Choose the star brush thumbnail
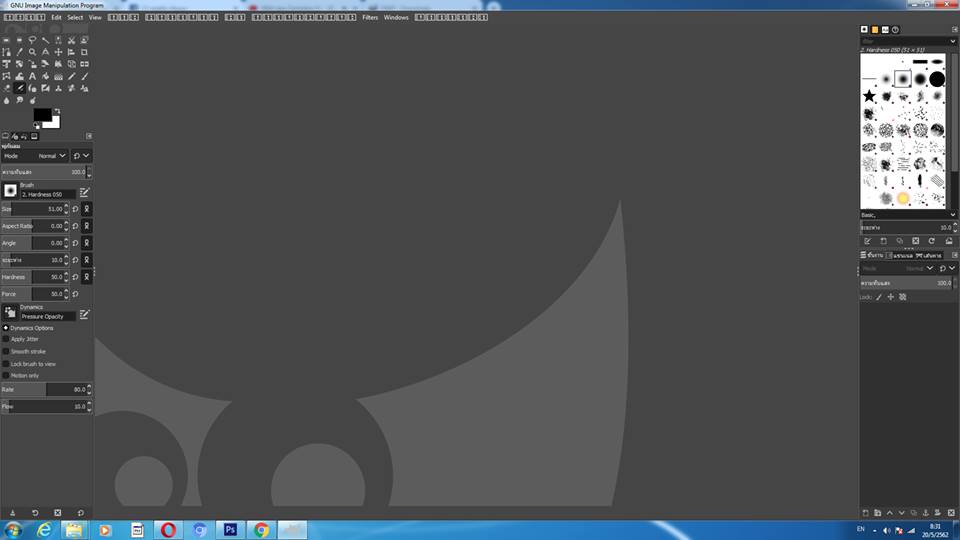The image size is (960, 540). click(x=869, y=96)
